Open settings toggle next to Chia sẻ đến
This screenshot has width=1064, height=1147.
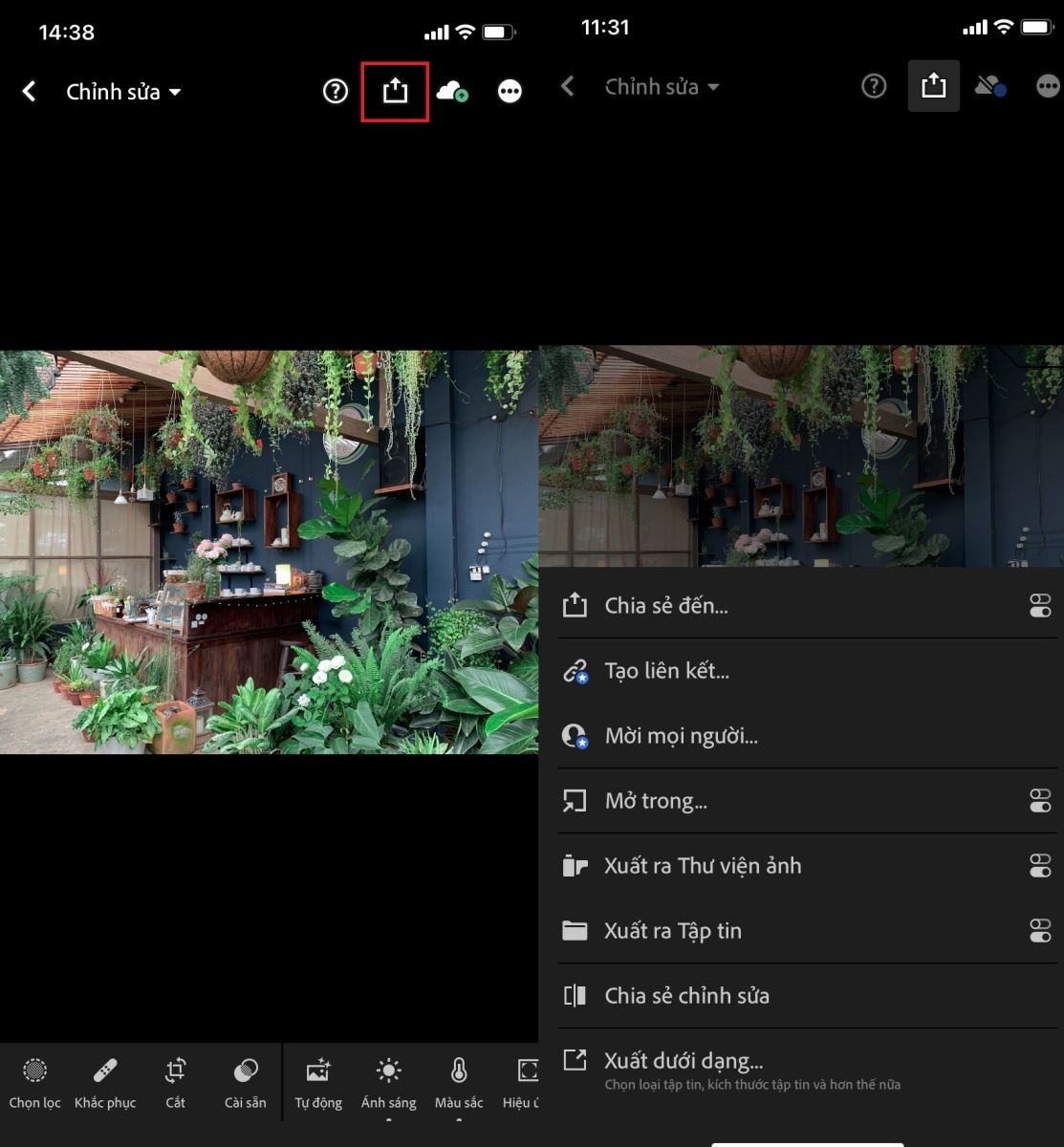coord(1039,605)
